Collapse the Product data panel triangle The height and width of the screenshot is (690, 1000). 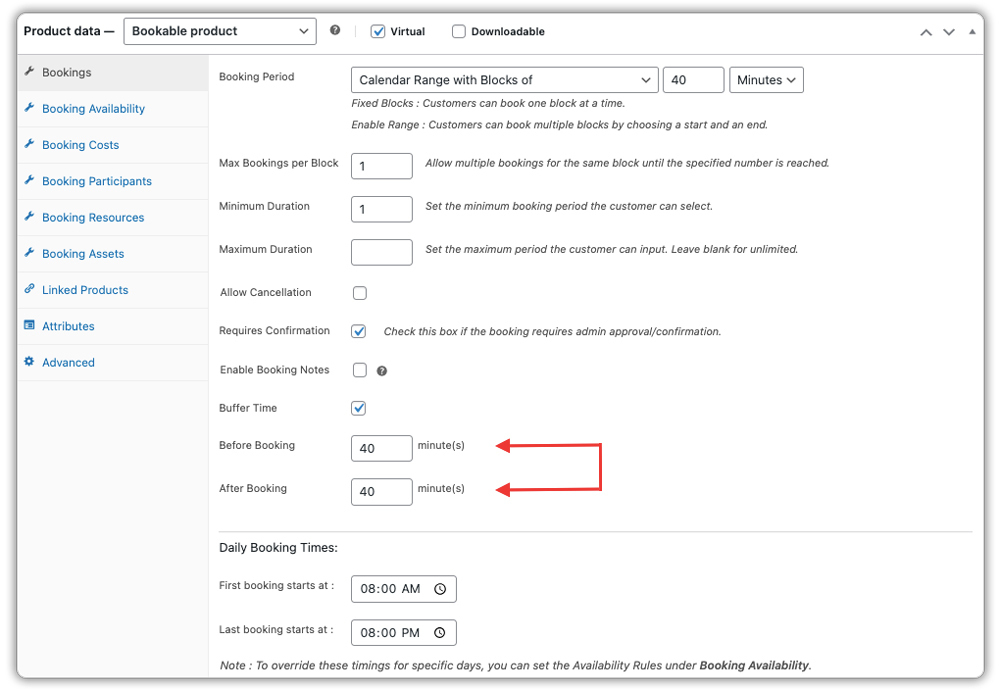[x=972, y=32]
